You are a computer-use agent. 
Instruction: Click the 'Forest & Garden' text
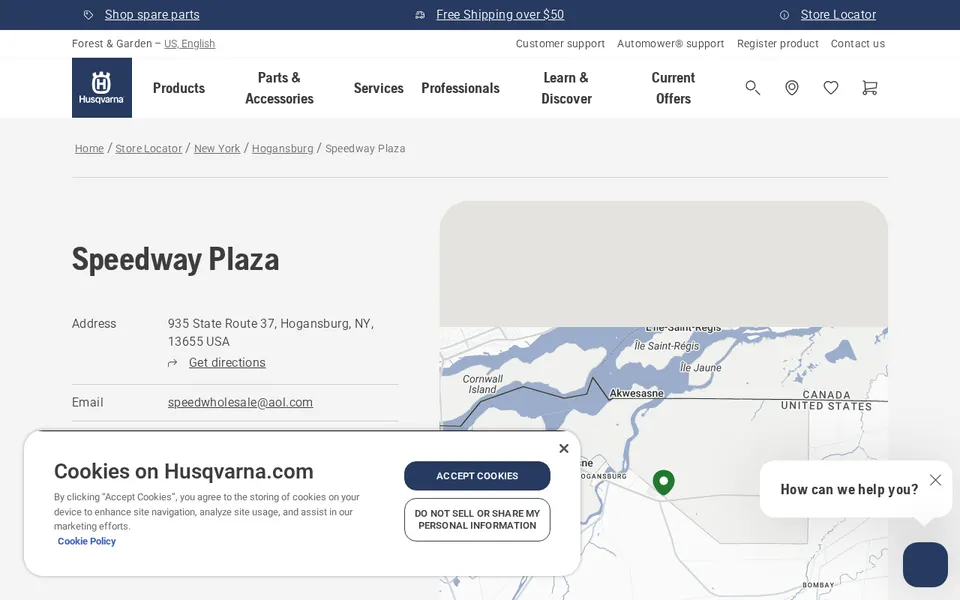[x=111, y=43]
